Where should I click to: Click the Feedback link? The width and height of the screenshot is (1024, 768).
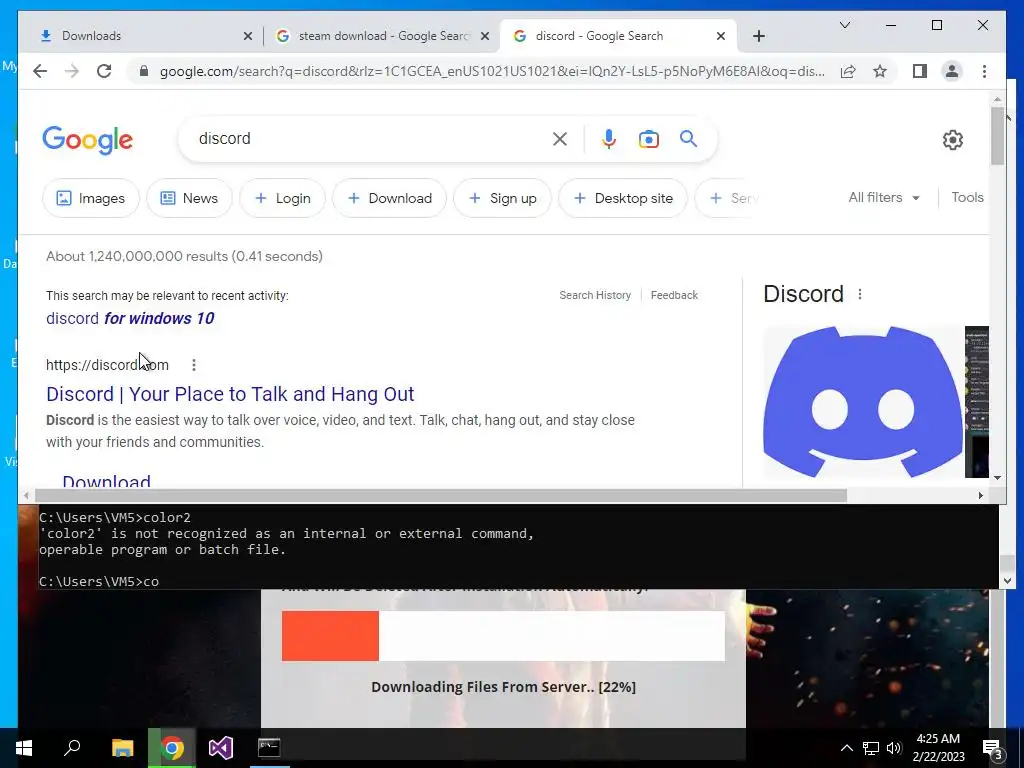coord(674,295)
